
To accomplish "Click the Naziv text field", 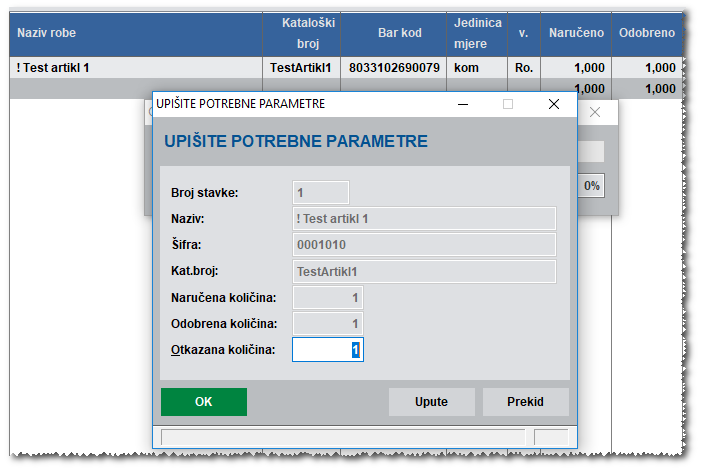I will point(423,219).
